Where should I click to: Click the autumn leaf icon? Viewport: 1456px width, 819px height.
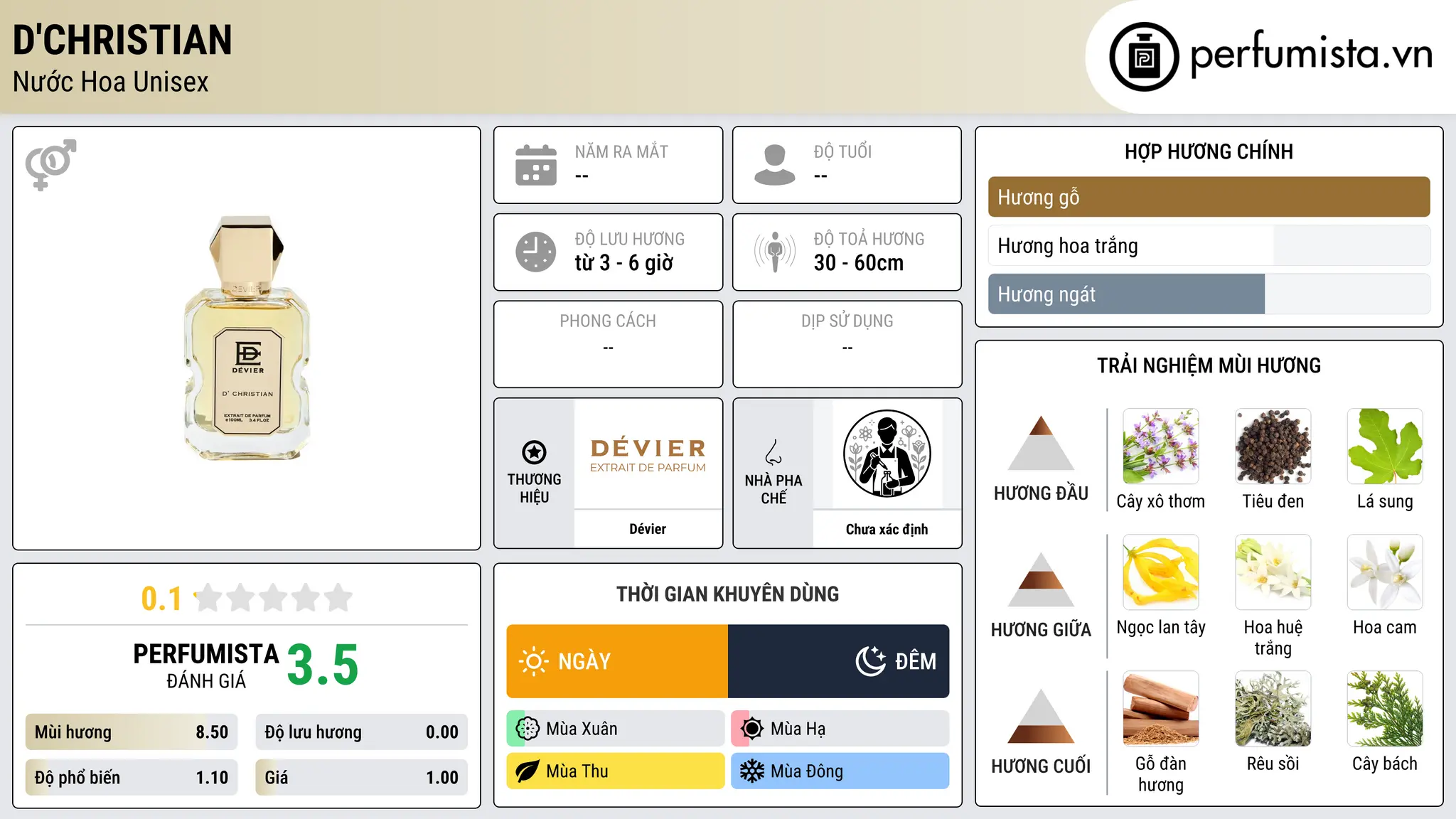pos(528,771)
